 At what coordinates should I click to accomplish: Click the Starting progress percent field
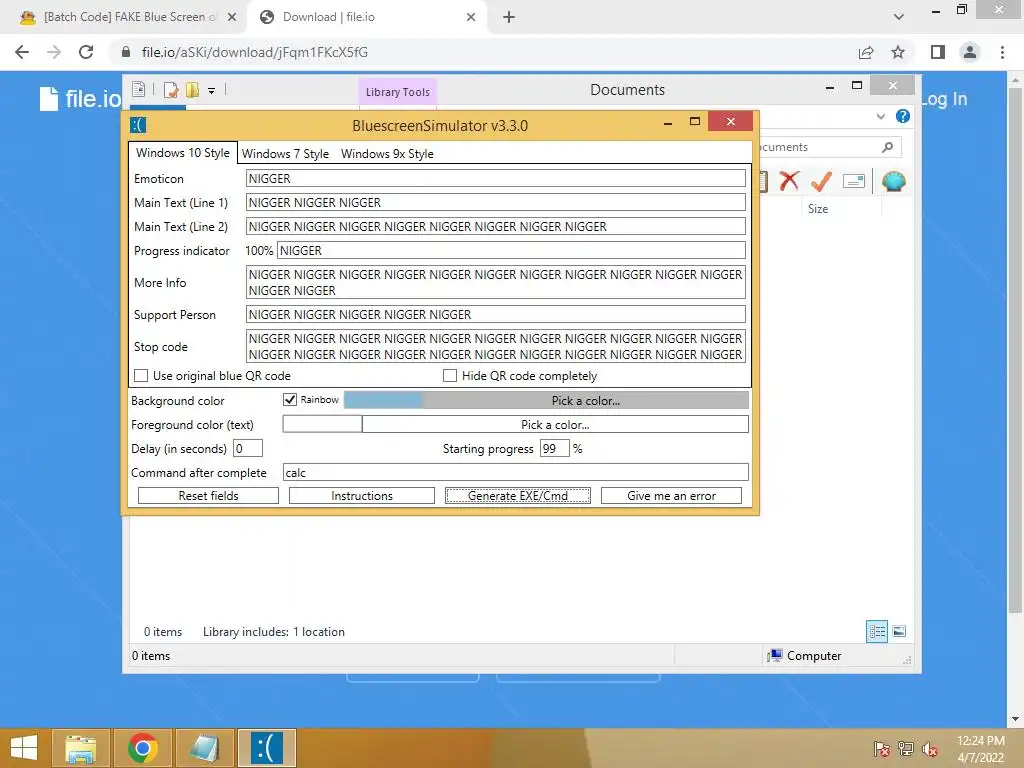(x=554, y=449)
